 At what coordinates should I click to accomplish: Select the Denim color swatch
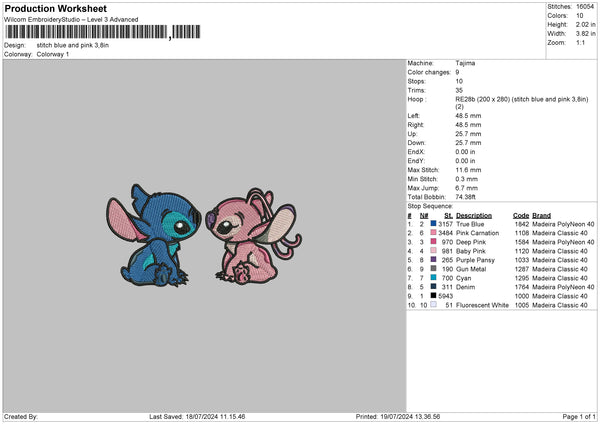point(435,287)
